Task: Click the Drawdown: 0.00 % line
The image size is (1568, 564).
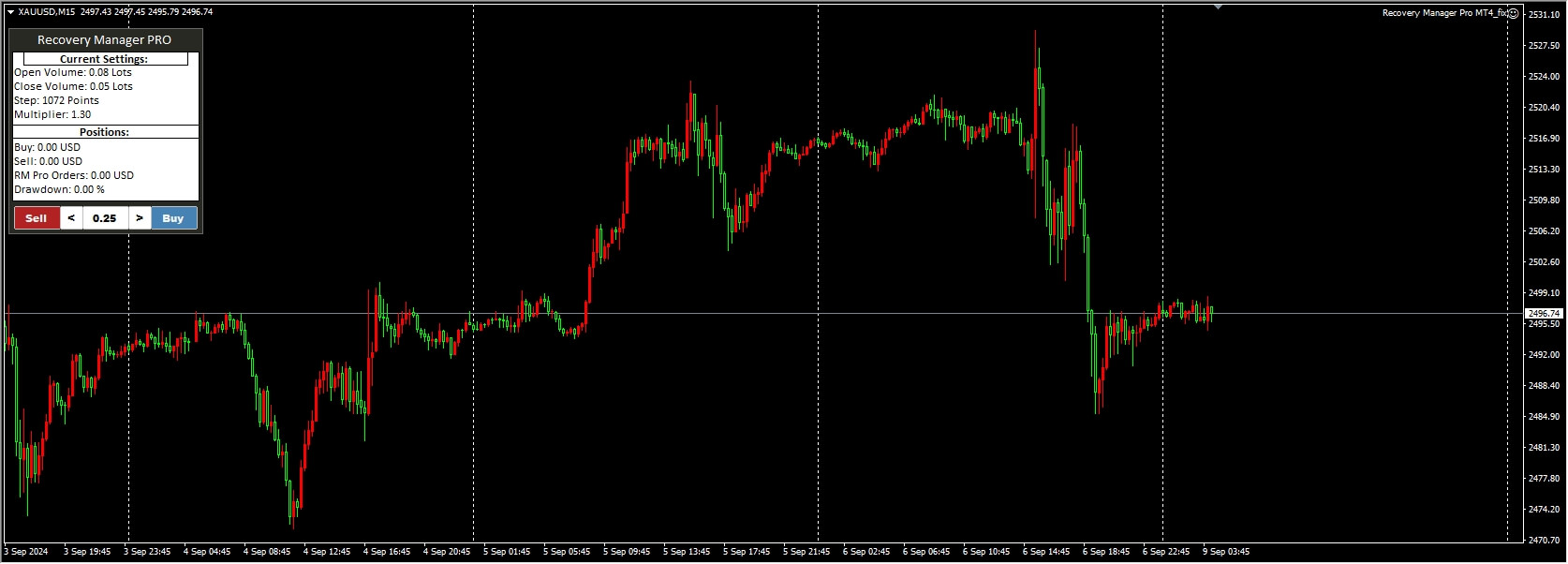Action: 59,189
